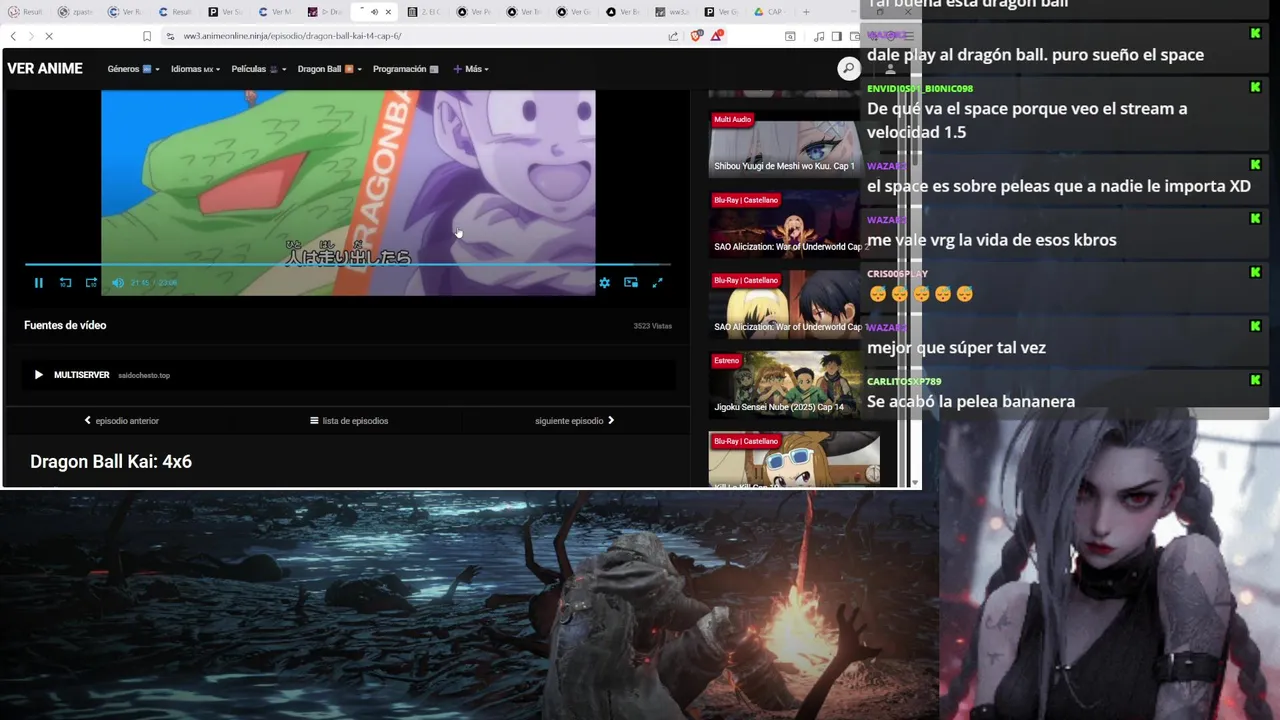Image resolution: width=1280 pixels, height=720 pixels.
Task: Toggle picture-in-picture mode on player
Action: [x=631, y=283]
